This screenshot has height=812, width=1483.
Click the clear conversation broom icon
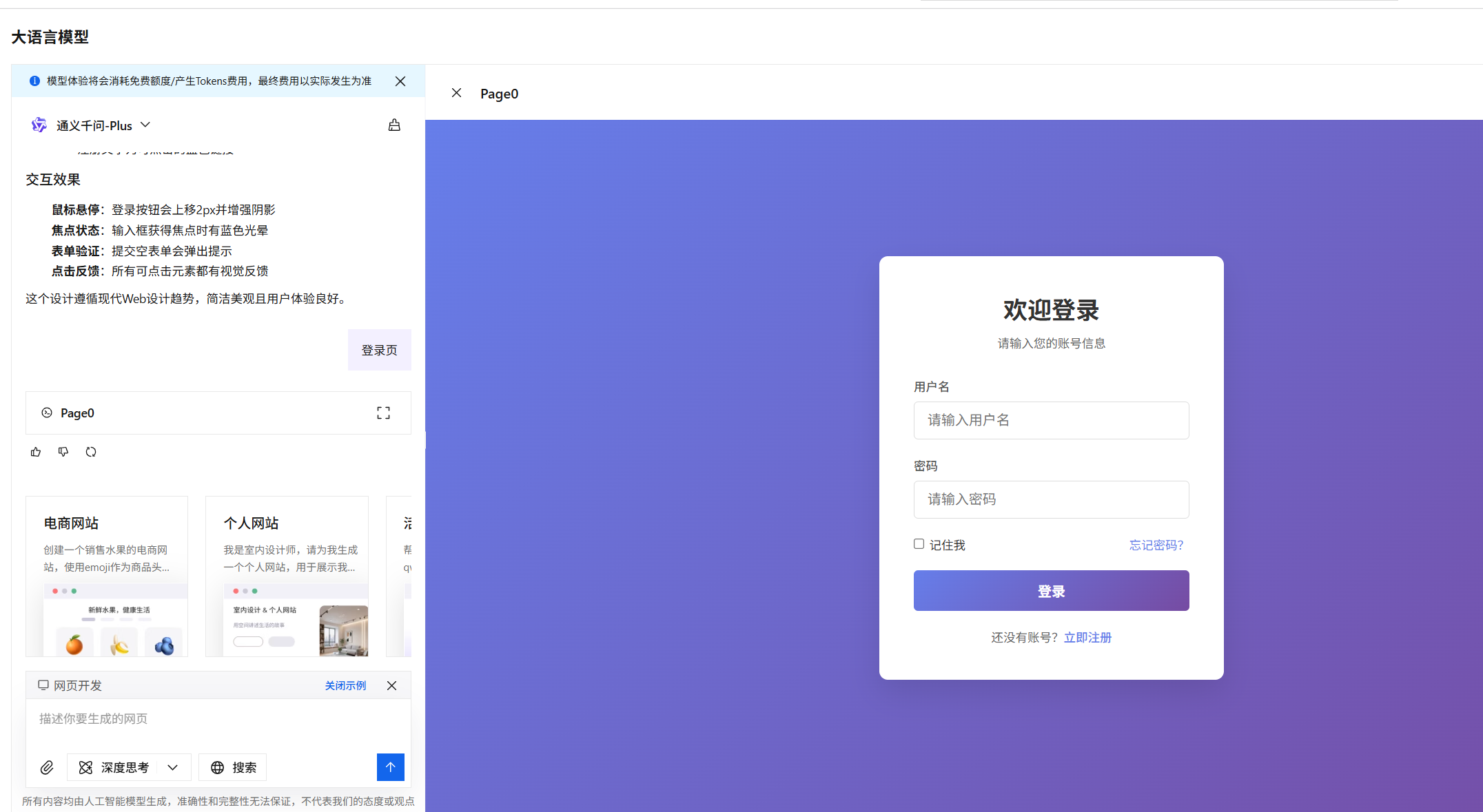tap(394, 125)
